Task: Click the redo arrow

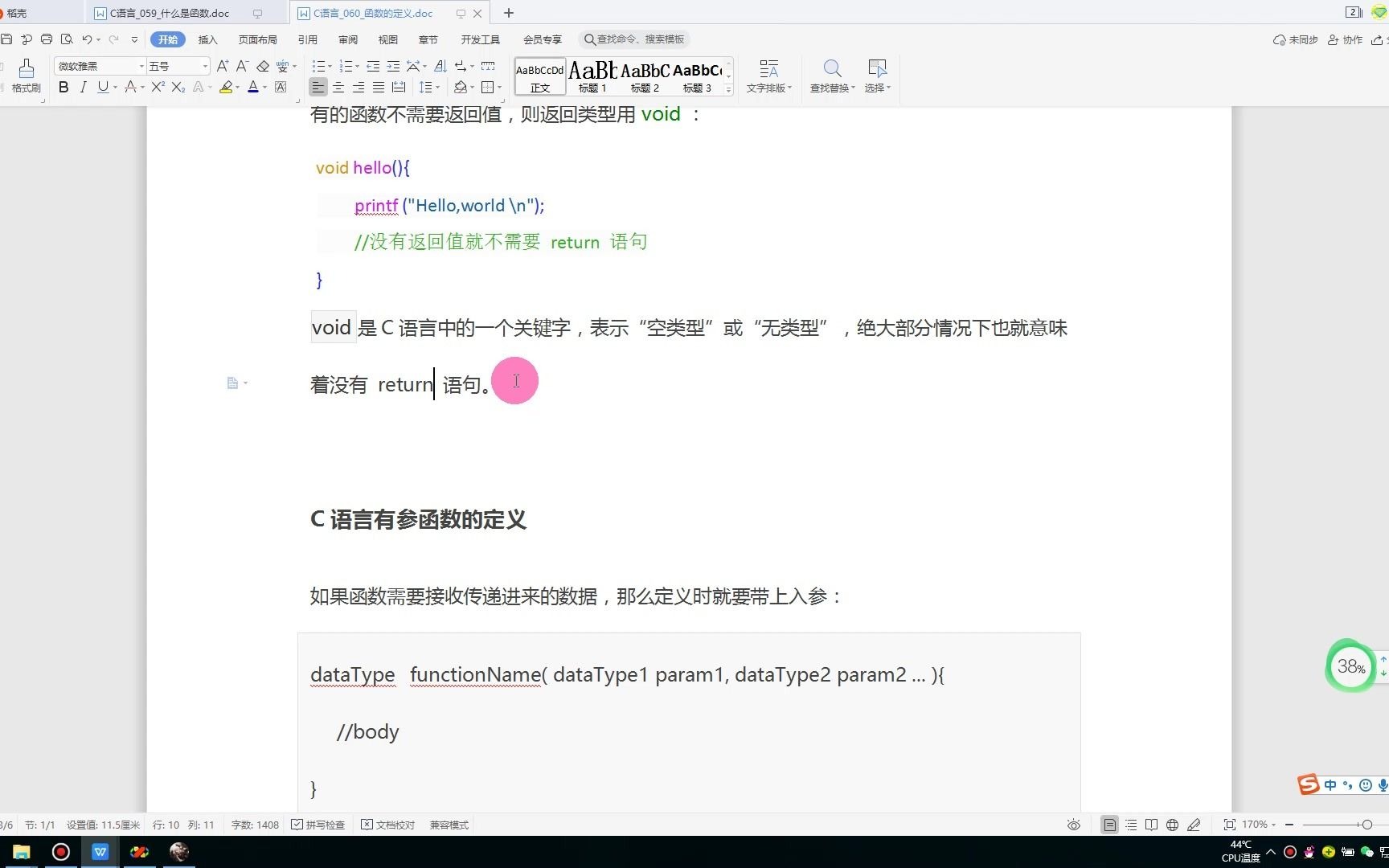Action: coord(113,39)
